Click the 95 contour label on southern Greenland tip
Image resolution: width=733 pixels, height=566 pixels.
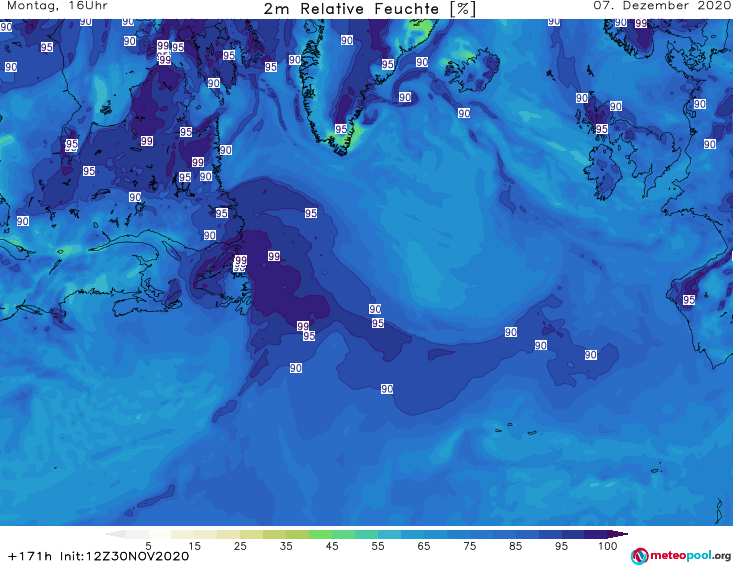(341, 129)
